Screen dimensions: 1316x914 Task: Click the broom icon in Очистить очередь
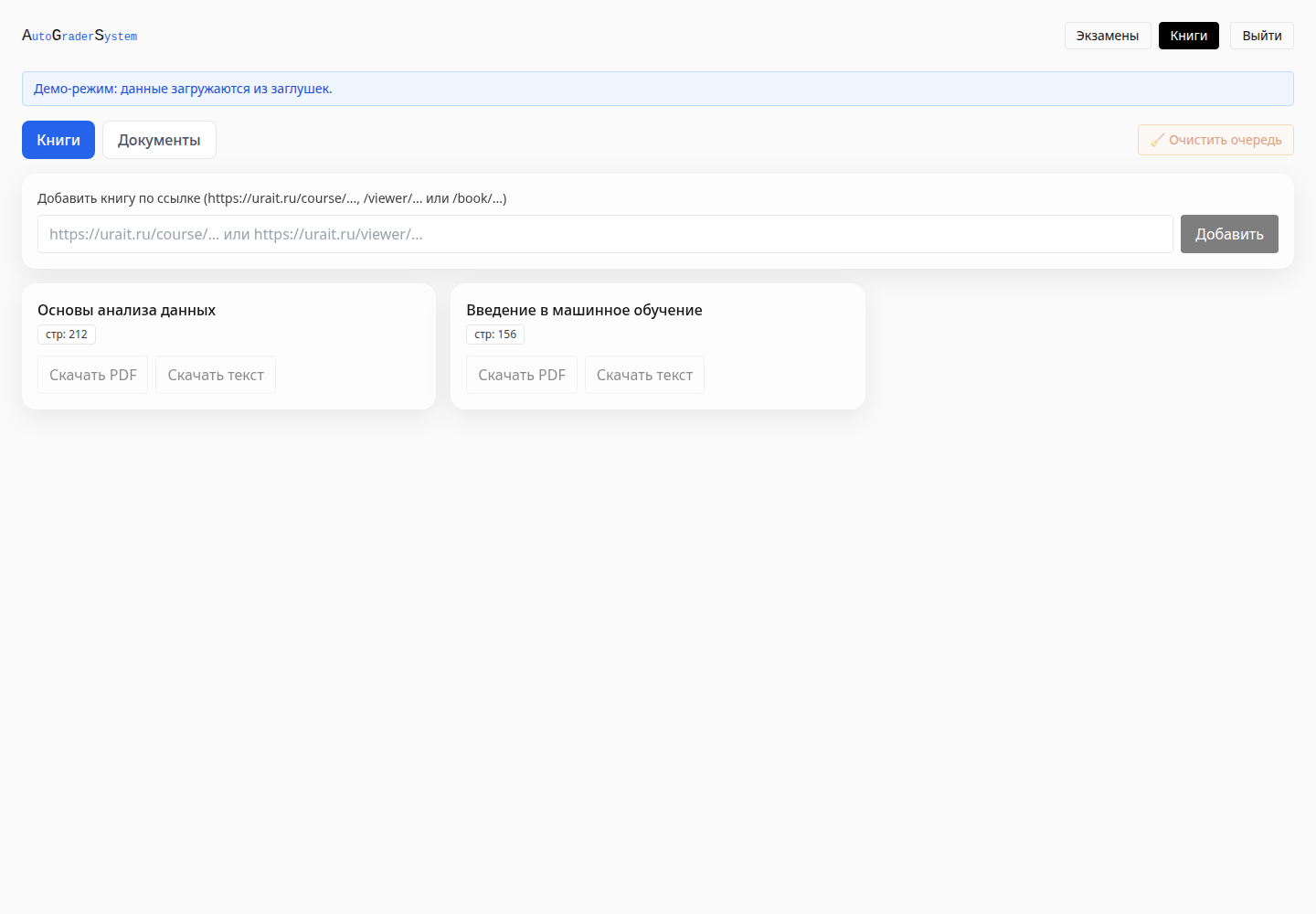point(1157,140)
